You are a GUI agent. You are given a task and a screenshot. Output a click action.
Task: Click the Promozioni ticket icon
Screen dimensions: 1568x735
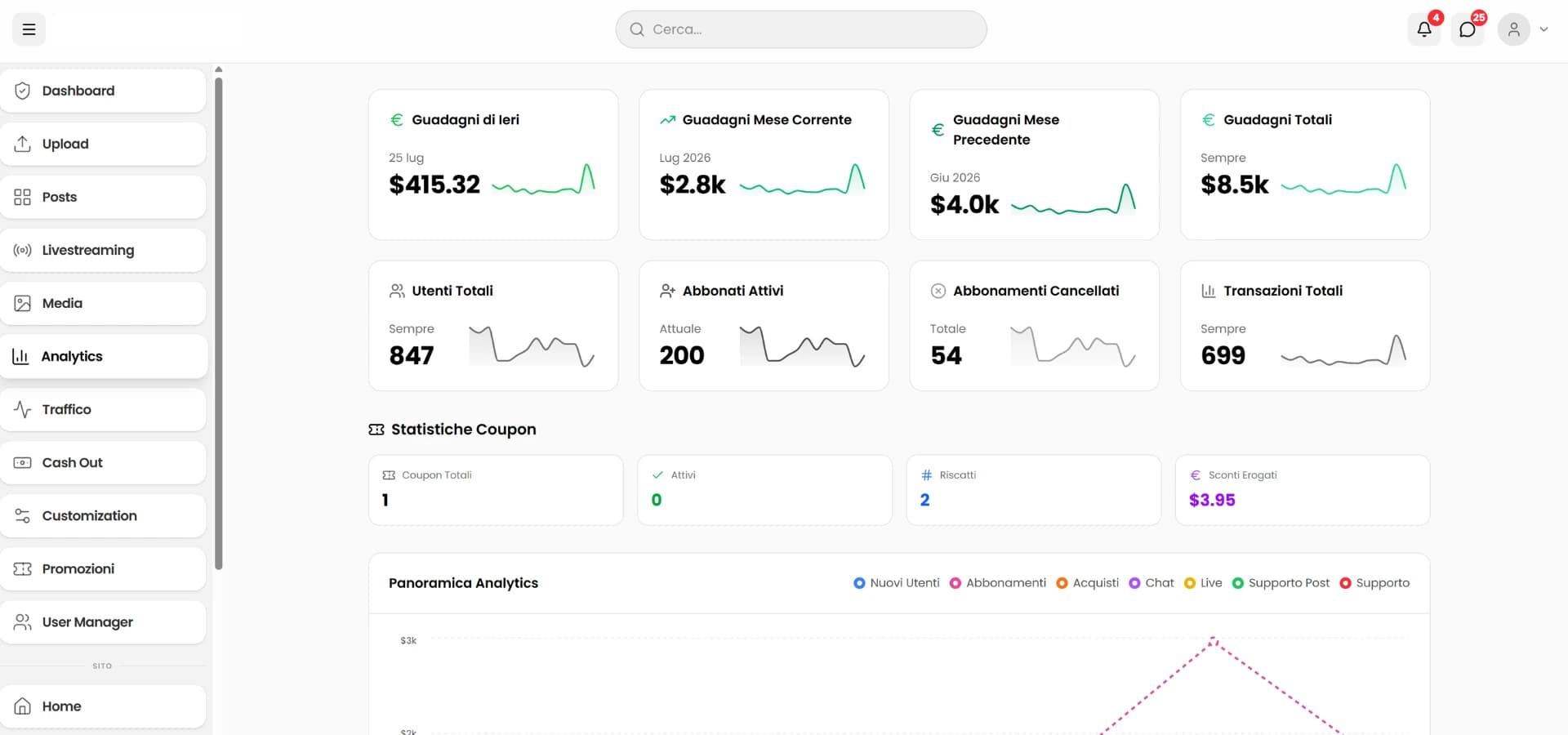(x=22, y=568)
